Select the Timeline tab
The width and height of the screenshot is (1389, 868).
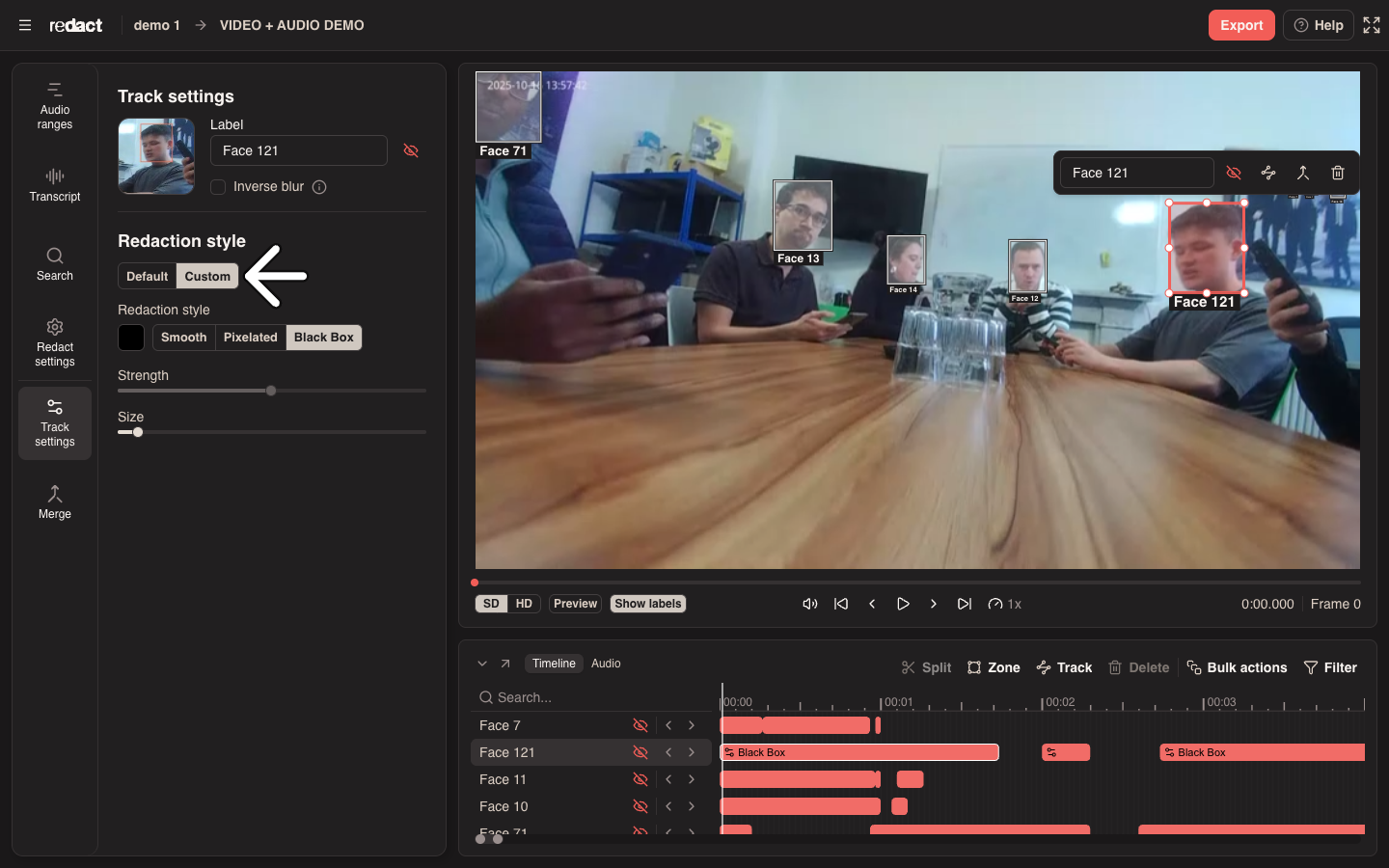pos(554,664)
